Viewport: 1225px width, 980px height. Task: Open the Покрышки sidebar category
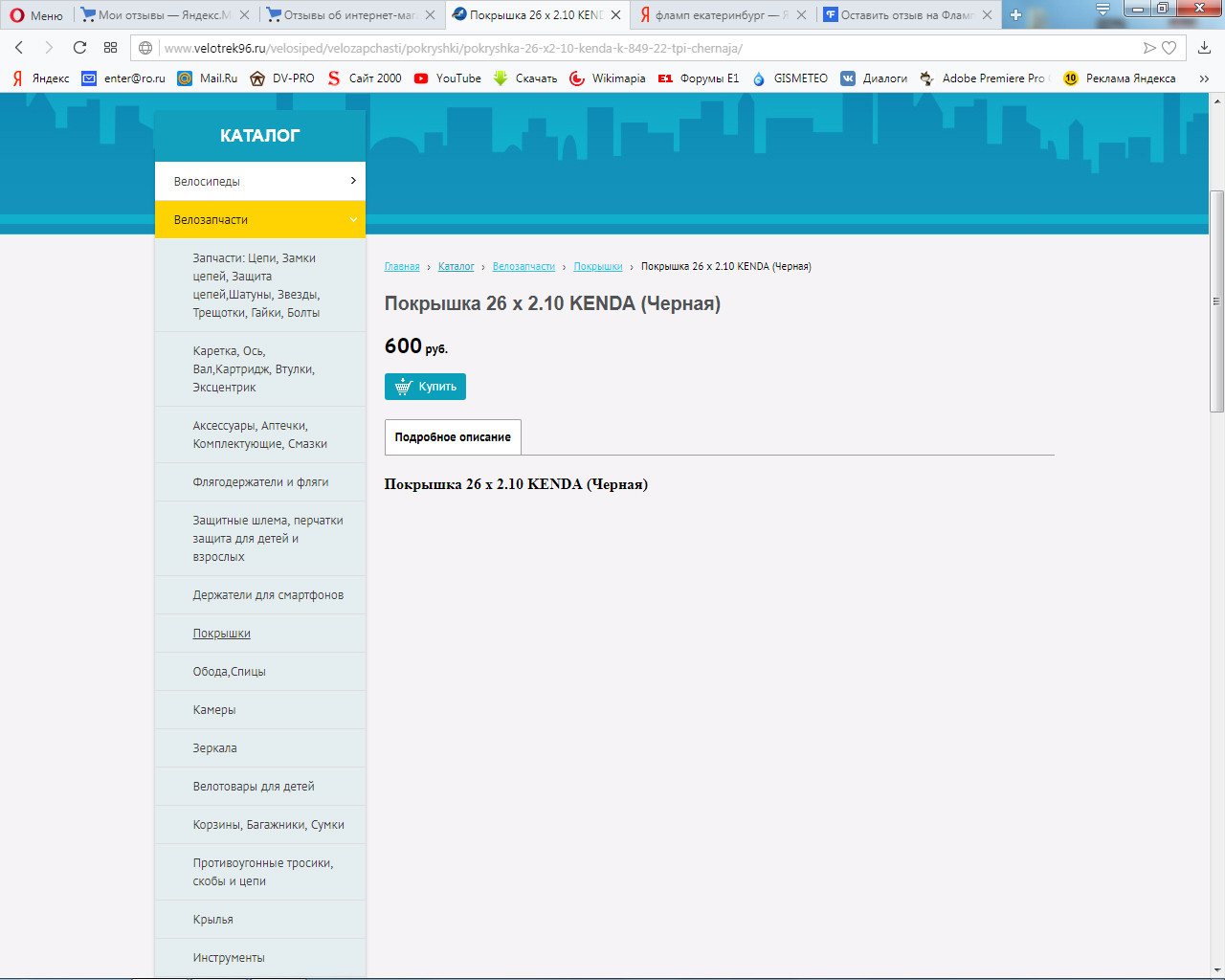[260, 634]
